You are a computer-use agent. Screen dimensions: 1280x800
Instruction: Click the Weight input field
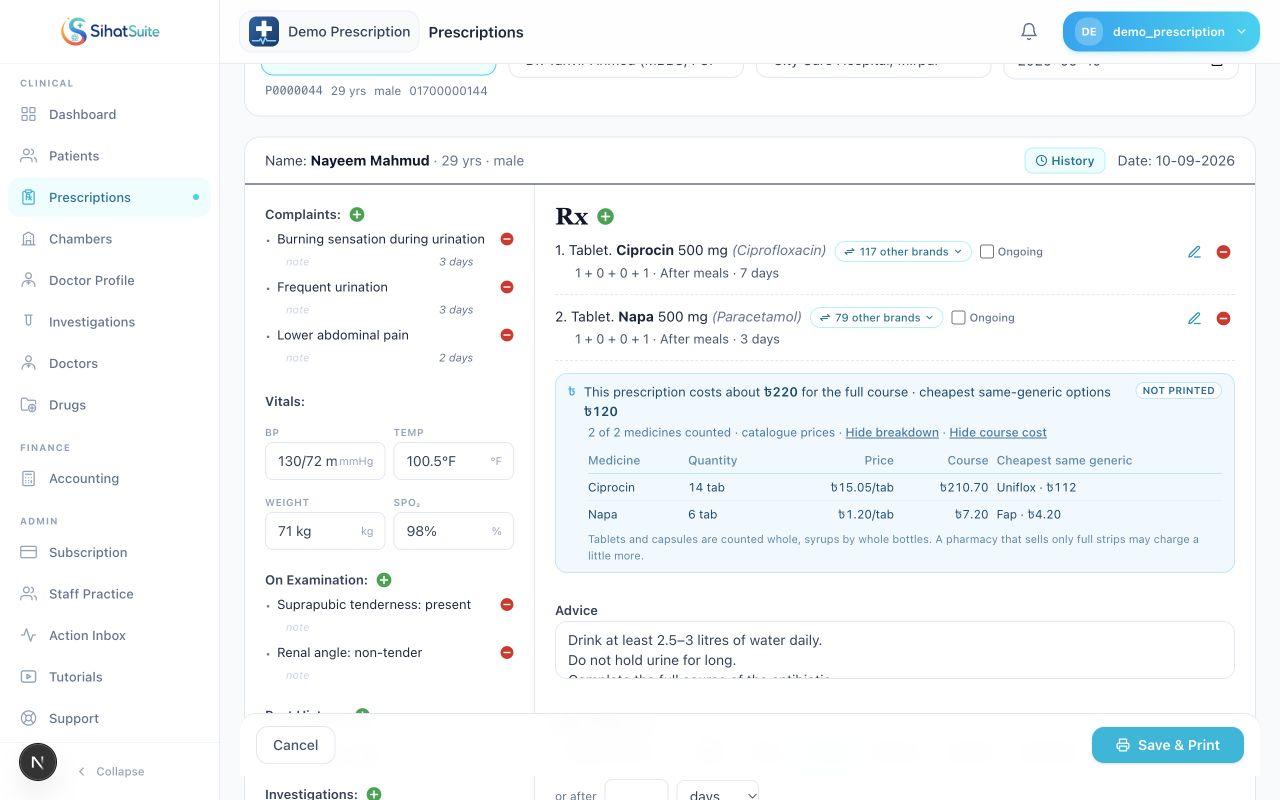click(325, 531)
